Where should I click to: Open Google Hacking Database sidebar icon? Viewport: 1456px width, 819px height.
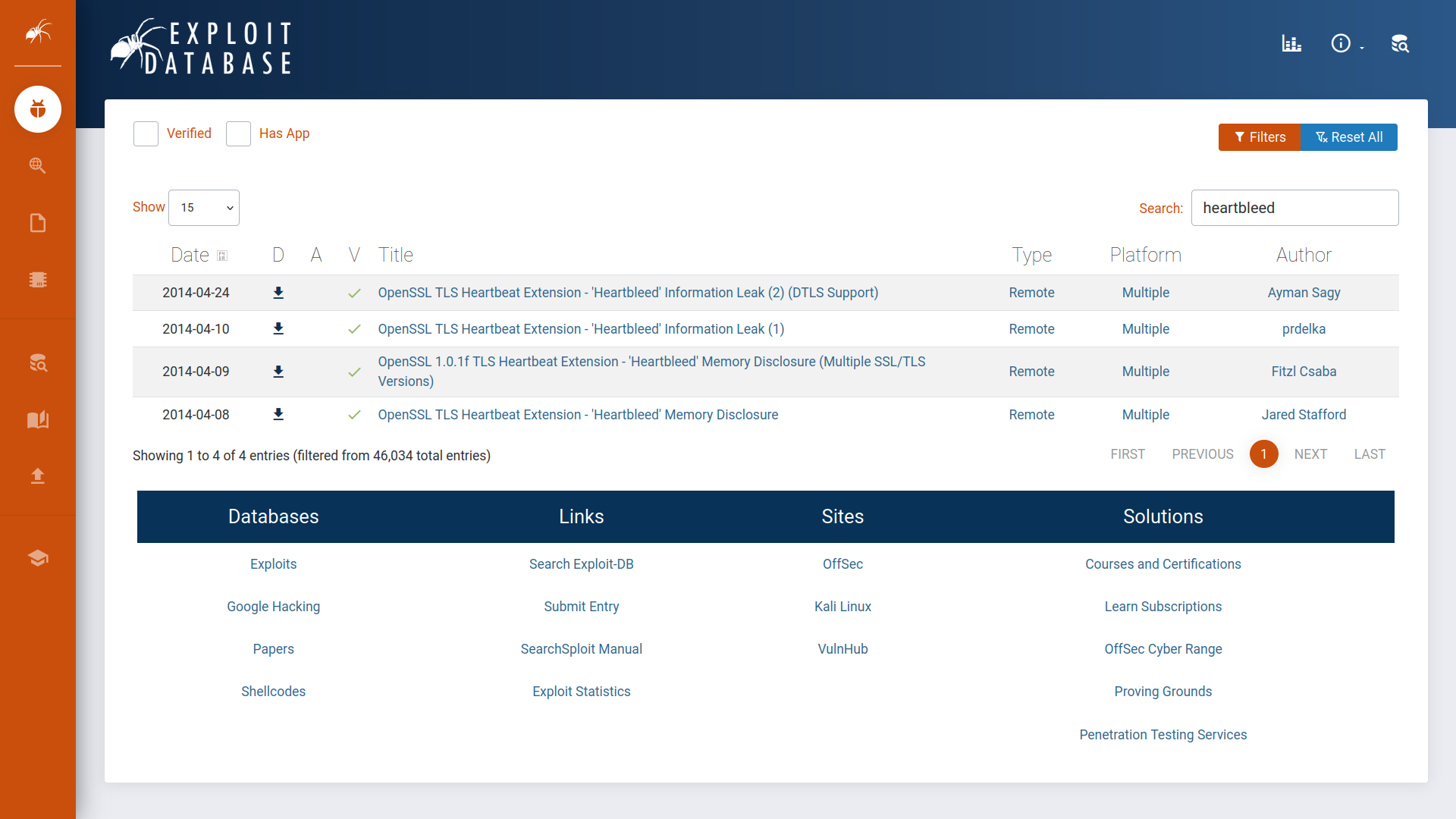pos(38,165)
